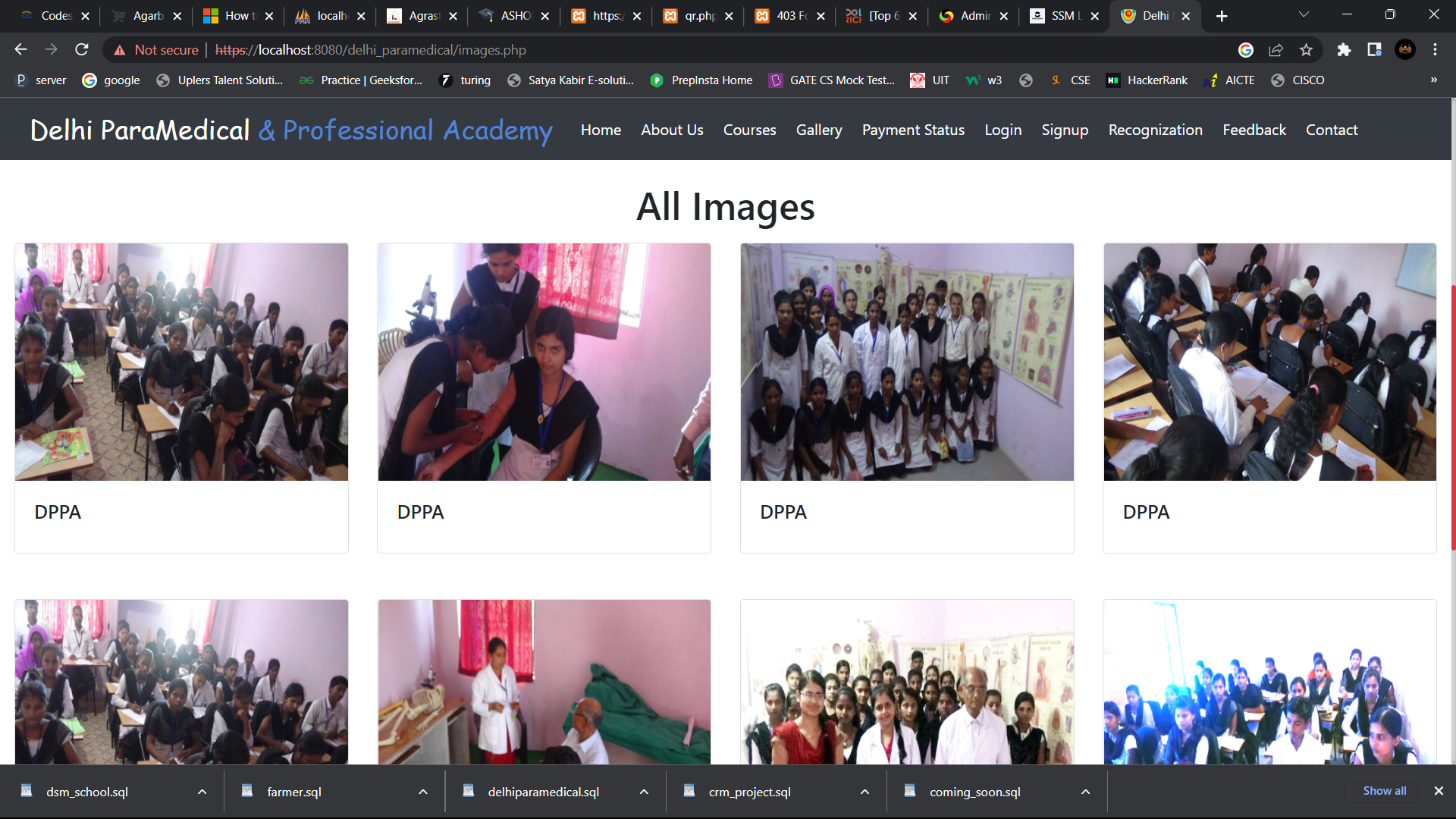The height and width of the screenshot is (819, 1456).
Task: Click the page vertical scrollbar
Action: (x=1452, y=417)
